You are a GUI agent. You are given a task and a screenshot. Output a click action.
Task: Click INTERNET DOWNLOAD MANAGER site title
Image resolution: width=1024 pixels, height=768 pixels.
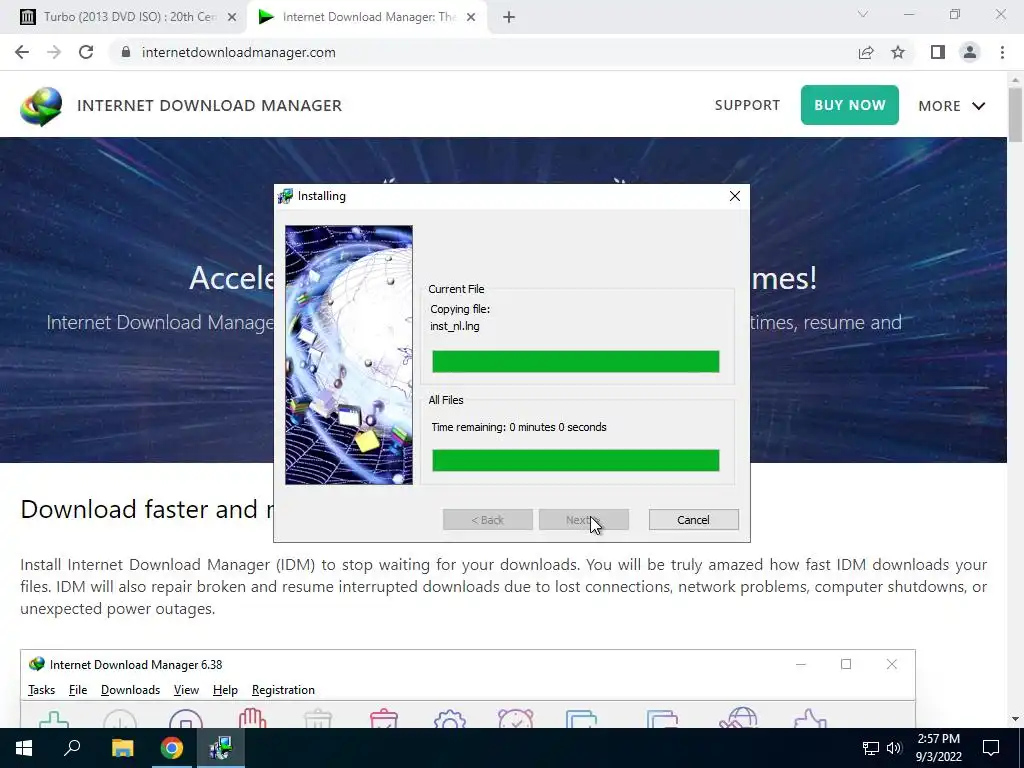210,106
